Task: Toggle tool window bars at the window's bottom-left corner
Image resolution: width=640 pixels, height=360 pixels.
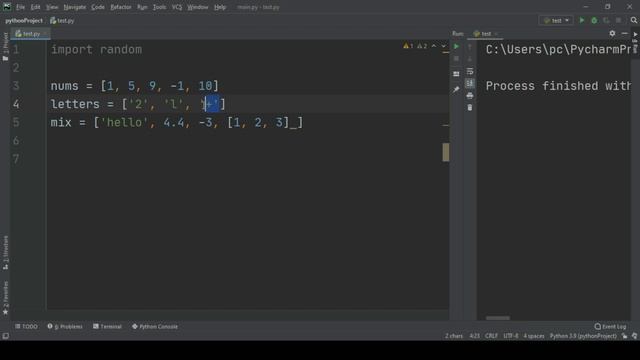Action: (5, 336)
